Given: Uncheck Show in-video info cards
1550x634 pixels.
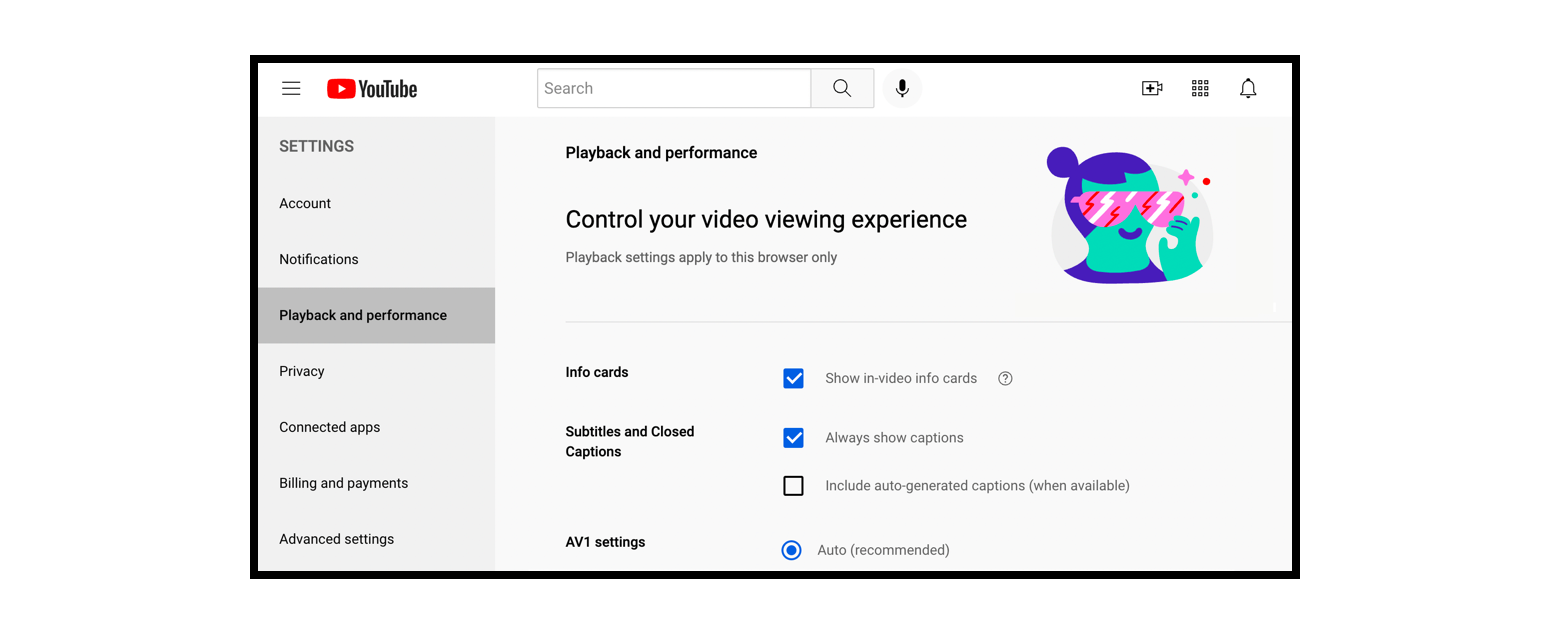Looking at the screenshot, I should [793, 378].
